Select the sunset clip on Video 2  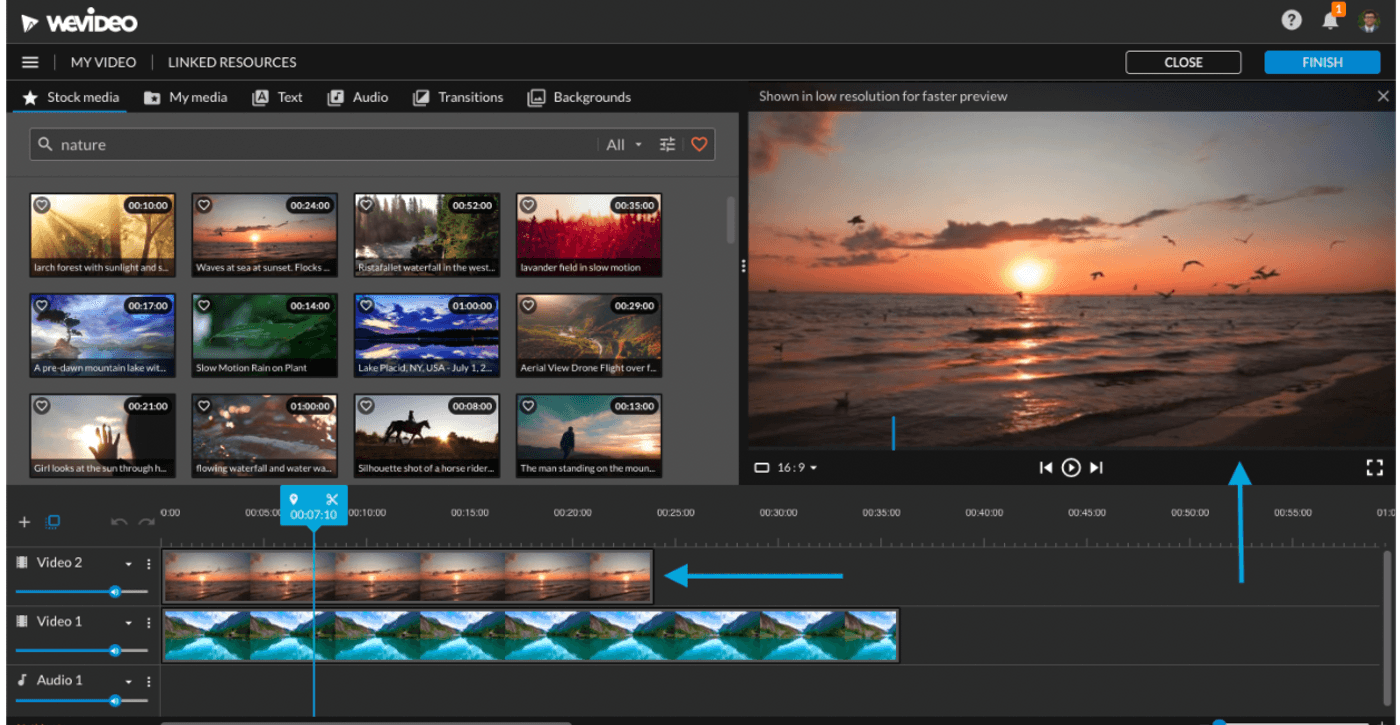[x=407, y=576]
